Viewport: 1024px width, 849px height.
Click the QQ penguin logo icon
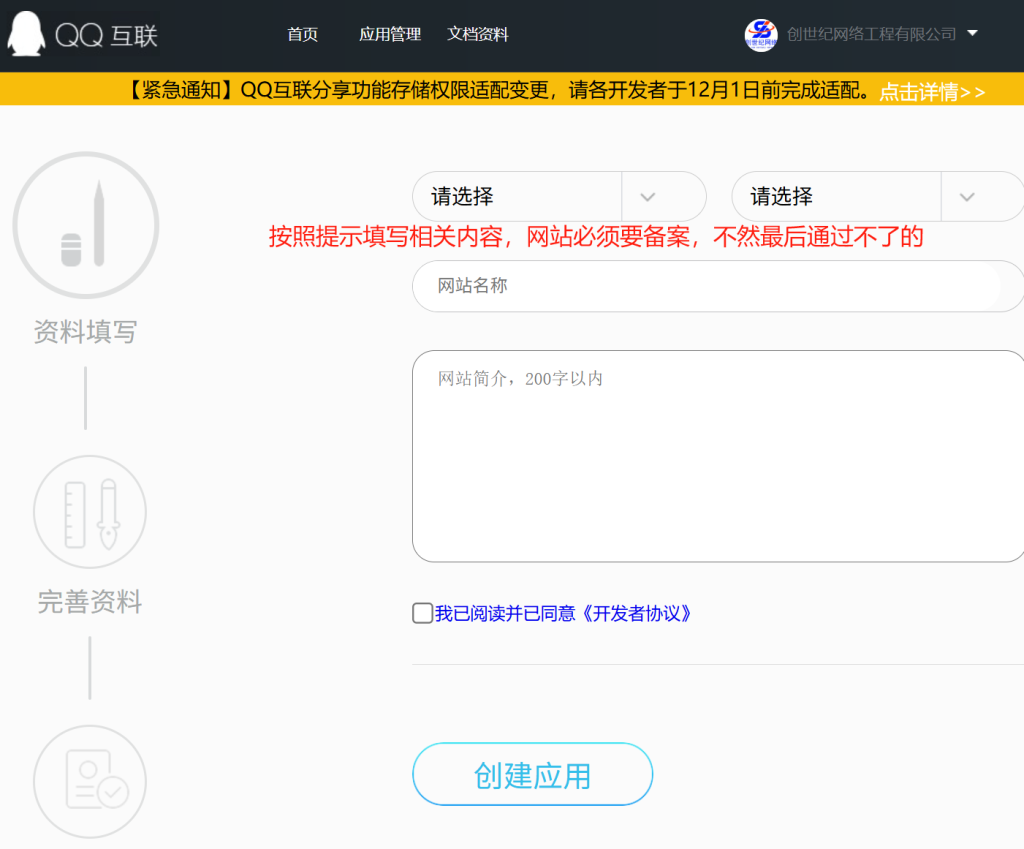coord(26,33)
